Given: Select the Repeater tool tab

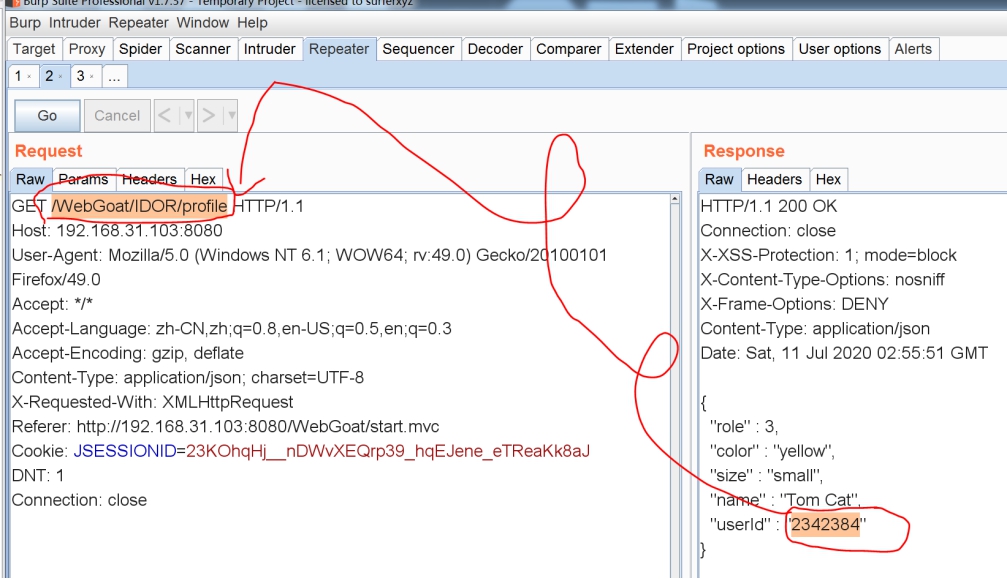Looking at the screenshot, I should pyautogui.click(x=338, y=49).
